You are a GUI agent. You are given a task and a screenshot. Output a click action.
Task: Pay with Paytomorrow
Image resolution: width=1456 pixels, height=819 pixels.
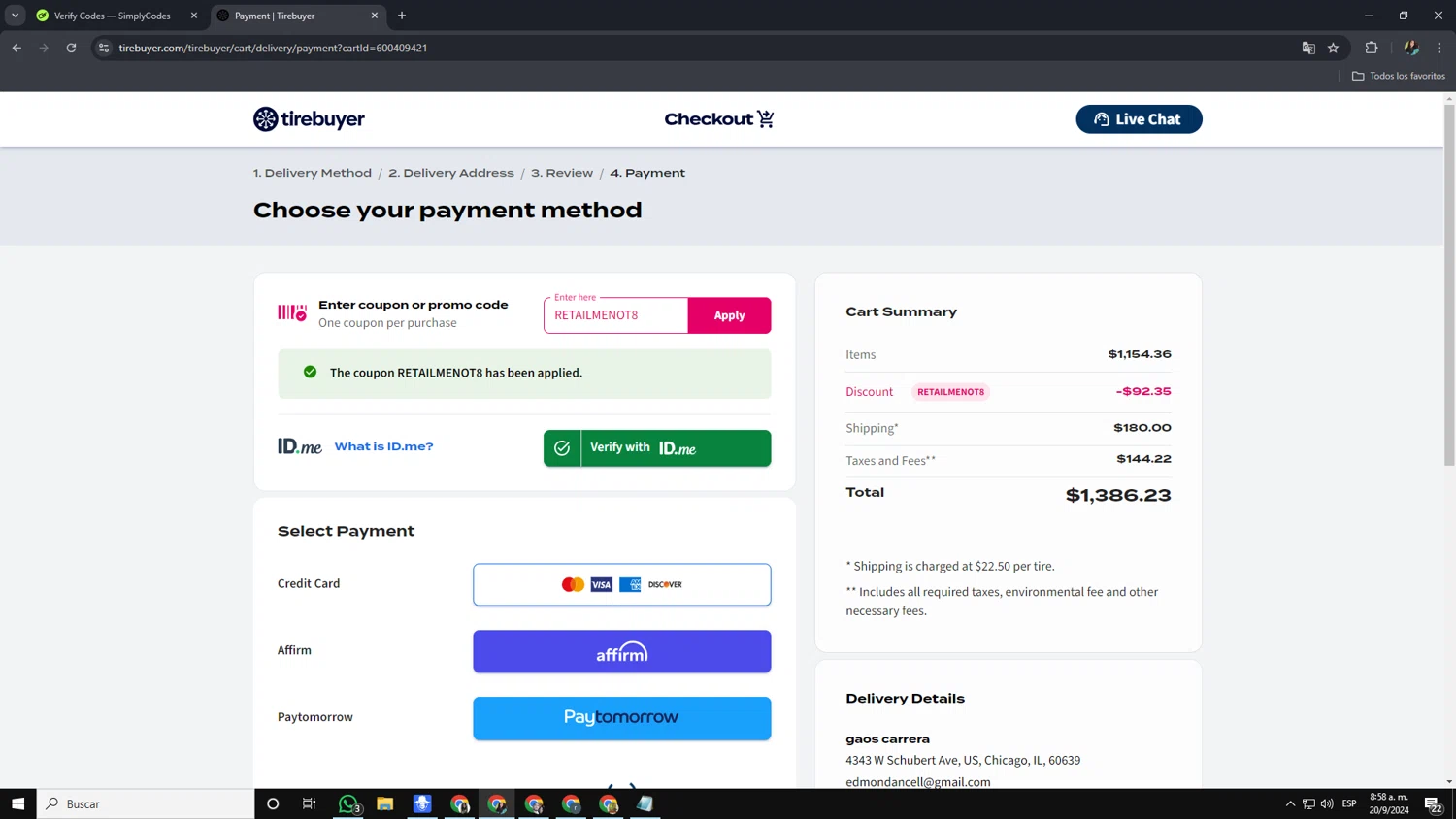pyautogui.click(x=622, y=718)
